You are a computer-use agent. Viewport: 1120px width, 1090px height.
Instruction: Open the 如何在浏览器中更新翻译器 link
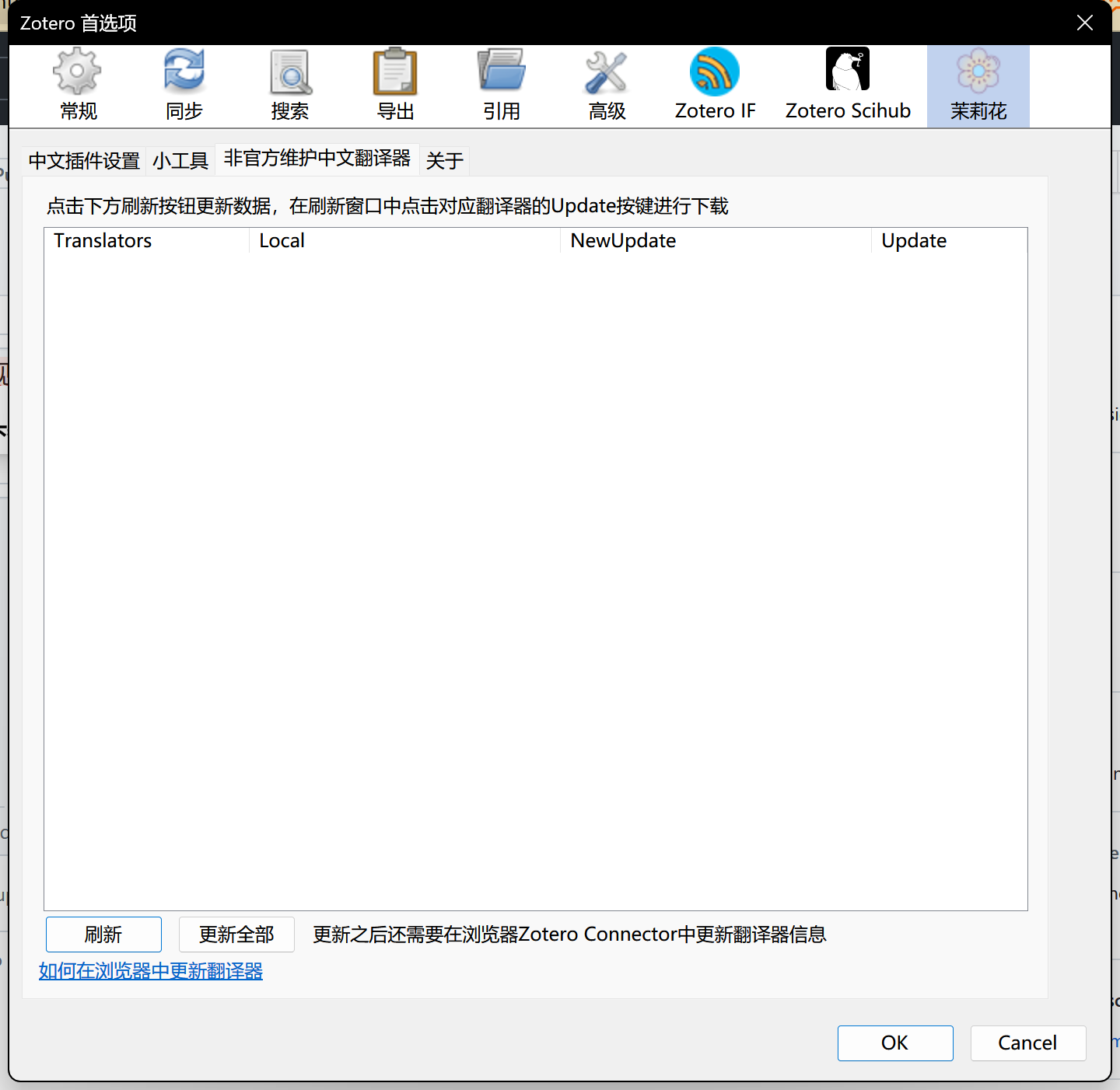pos(151,971)
